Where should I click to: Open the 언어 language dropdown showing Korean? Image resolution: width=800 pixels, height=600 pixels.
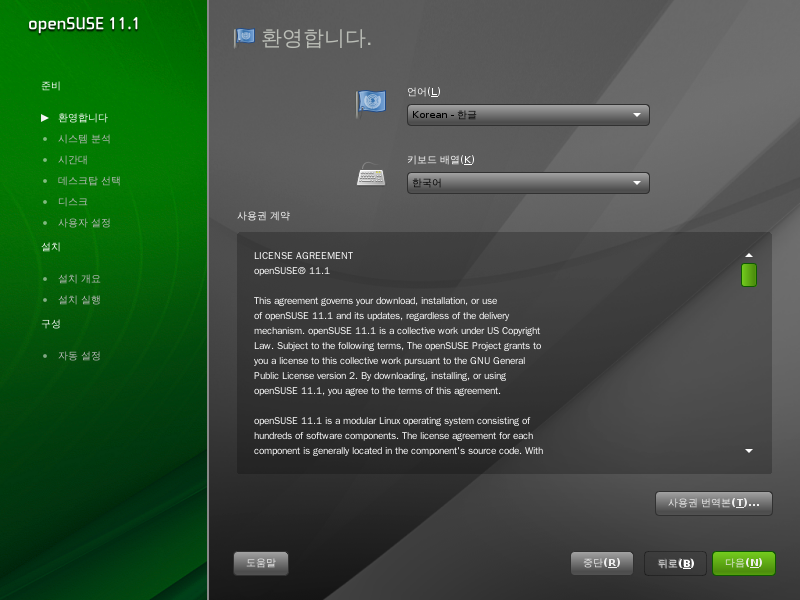[x=528, y=115]
